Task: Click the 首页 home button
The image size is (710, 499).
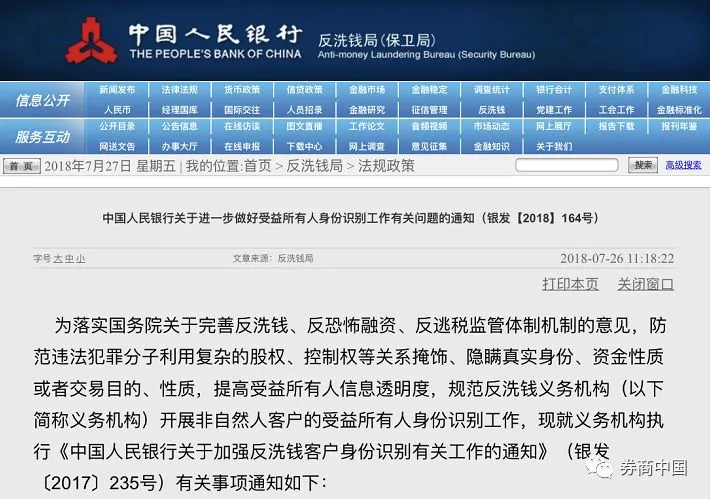Action: pyautogui.click(x=22, y=166)
